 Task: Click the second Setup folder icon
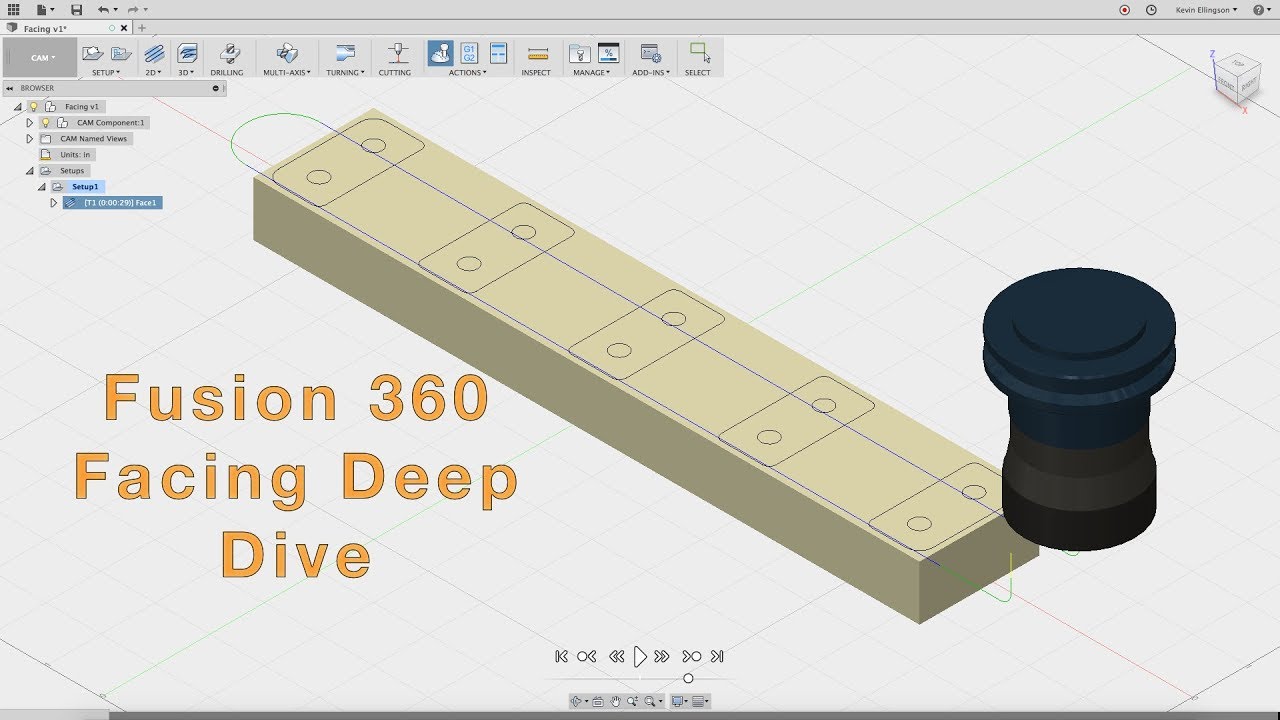pos(121,53)
